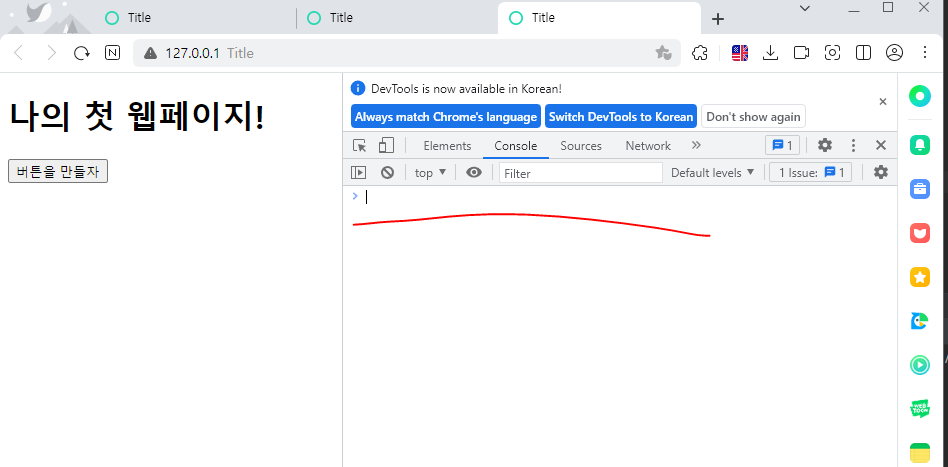Open the red Pocket sidebar icon
Image resolution: width=948 pixels, height=467 pixels.
pos(920,233)
